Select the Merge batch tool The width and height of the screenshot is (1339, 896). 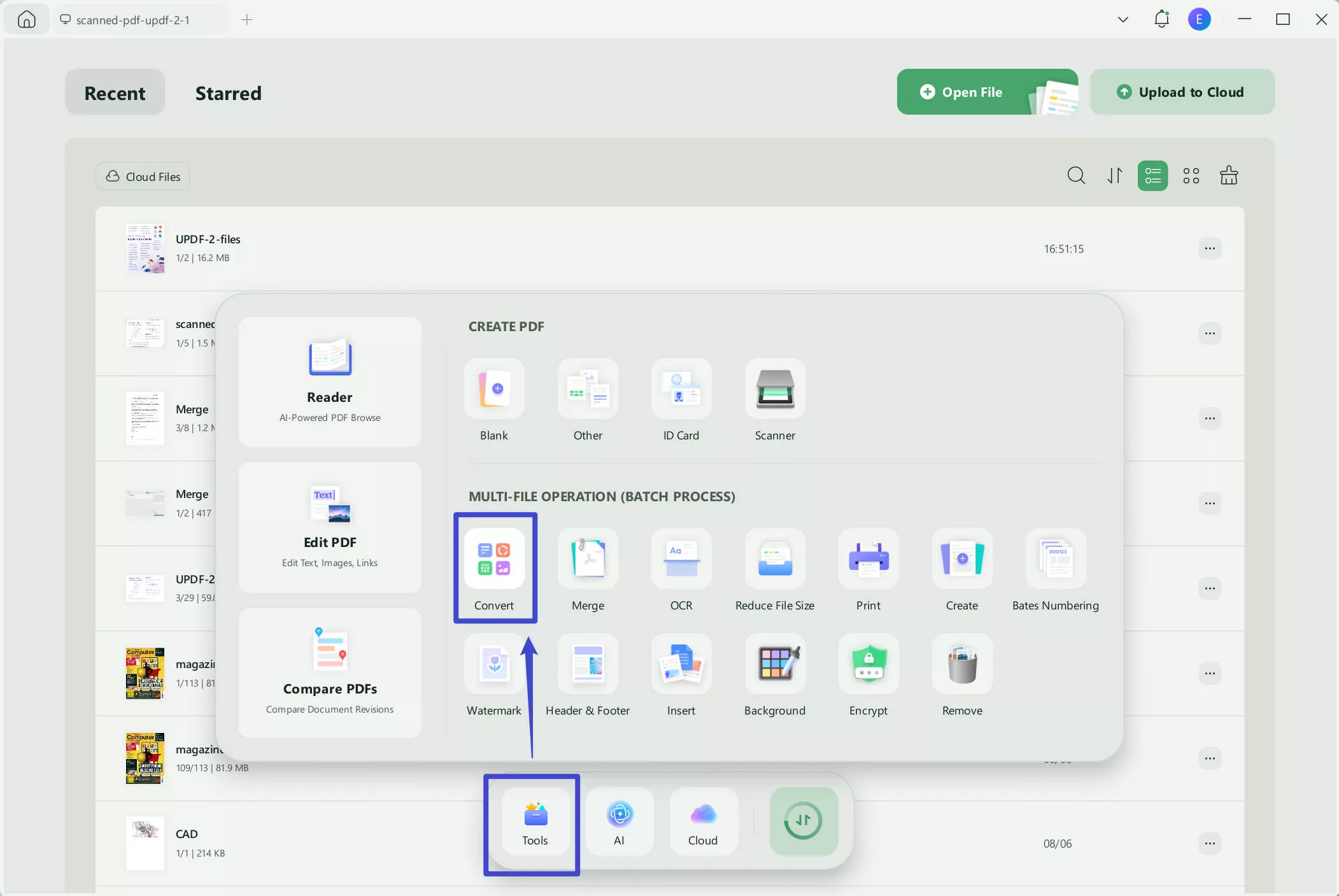pyautogui.click(x=587, y=558)
